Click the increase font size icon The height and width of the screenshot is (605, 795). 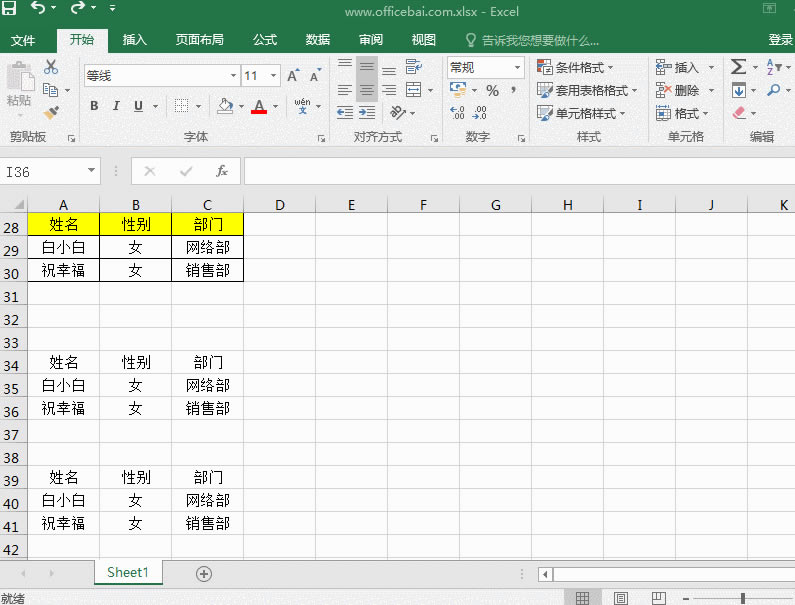[x=293, y=76]
